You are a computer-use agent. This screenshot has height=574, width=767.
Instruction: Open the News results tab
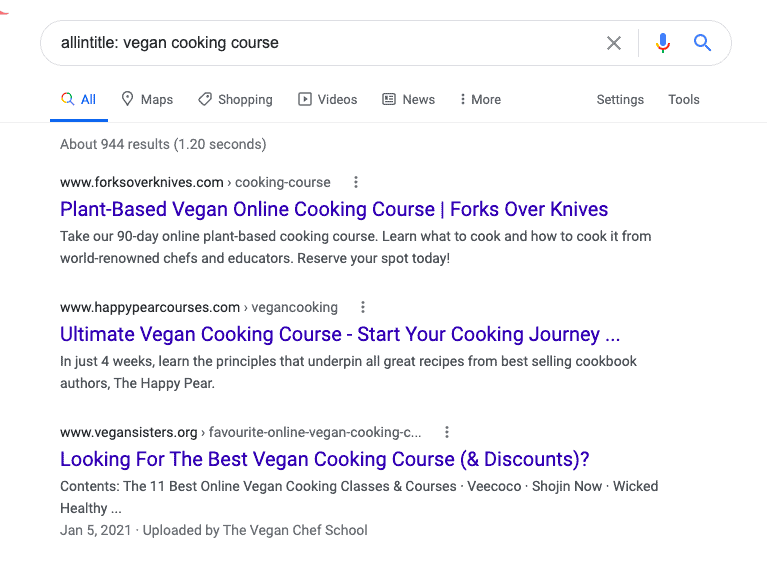(408, 99)
